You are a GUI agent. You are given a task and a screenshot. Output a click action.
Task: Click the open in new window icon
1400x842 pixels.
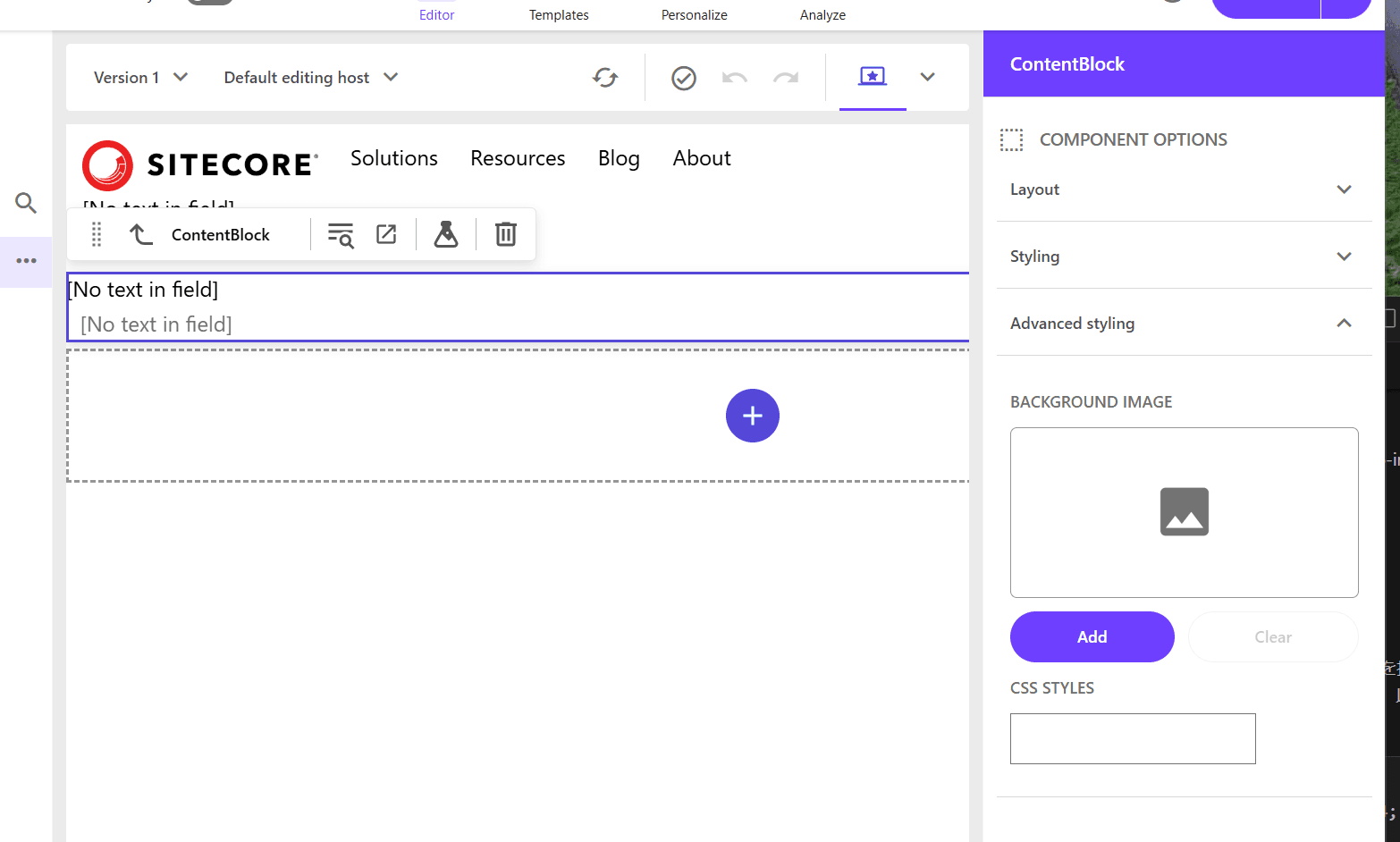386,234
